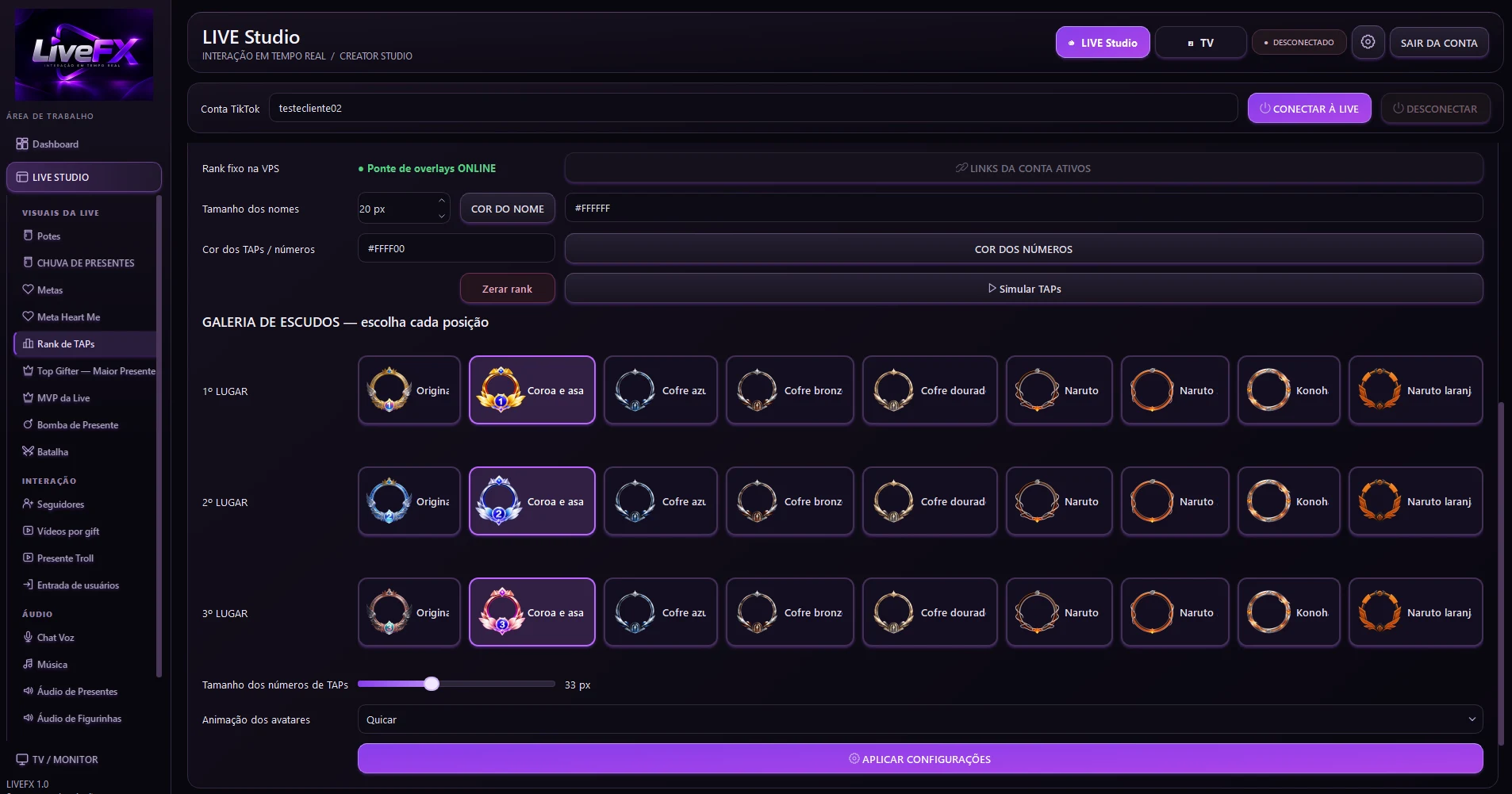The width and height of the screenshot is (1512, 794).
Task: Select Cofre azul shield for 2º LUGAR
Action: point(661,501)
